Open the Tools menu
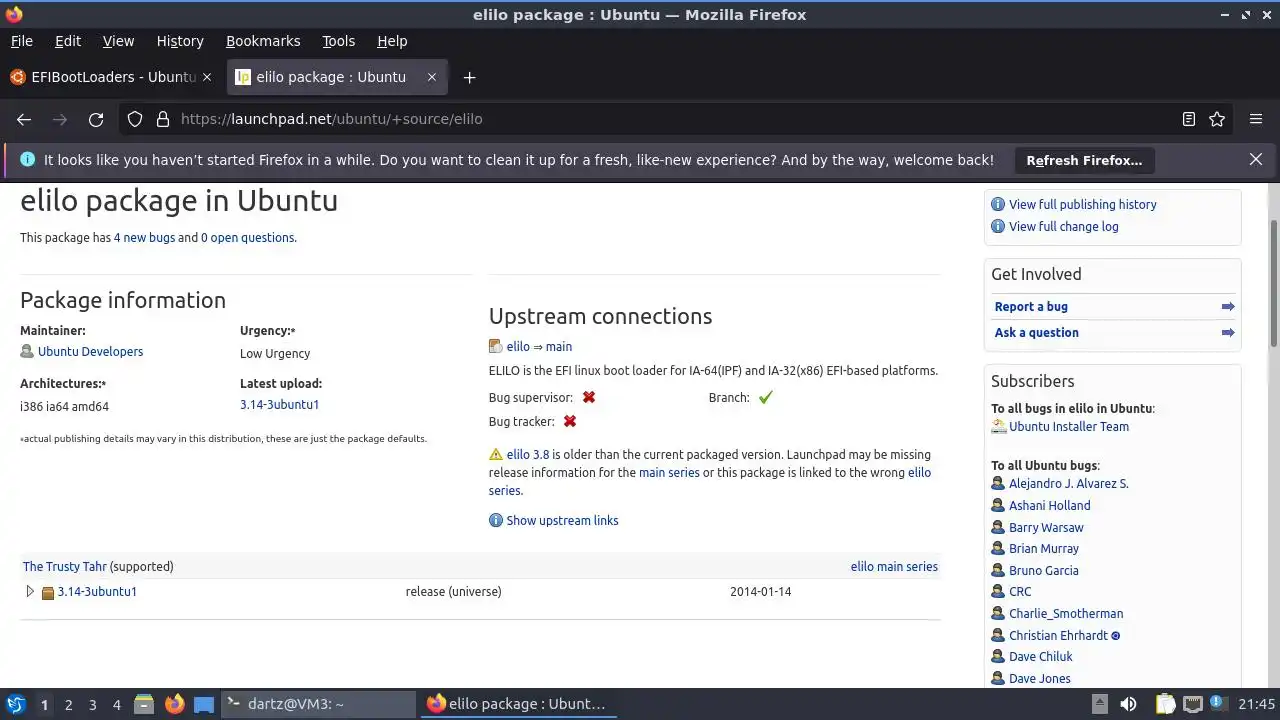Viewport: 1280px width, 720px height. (339, 41)
